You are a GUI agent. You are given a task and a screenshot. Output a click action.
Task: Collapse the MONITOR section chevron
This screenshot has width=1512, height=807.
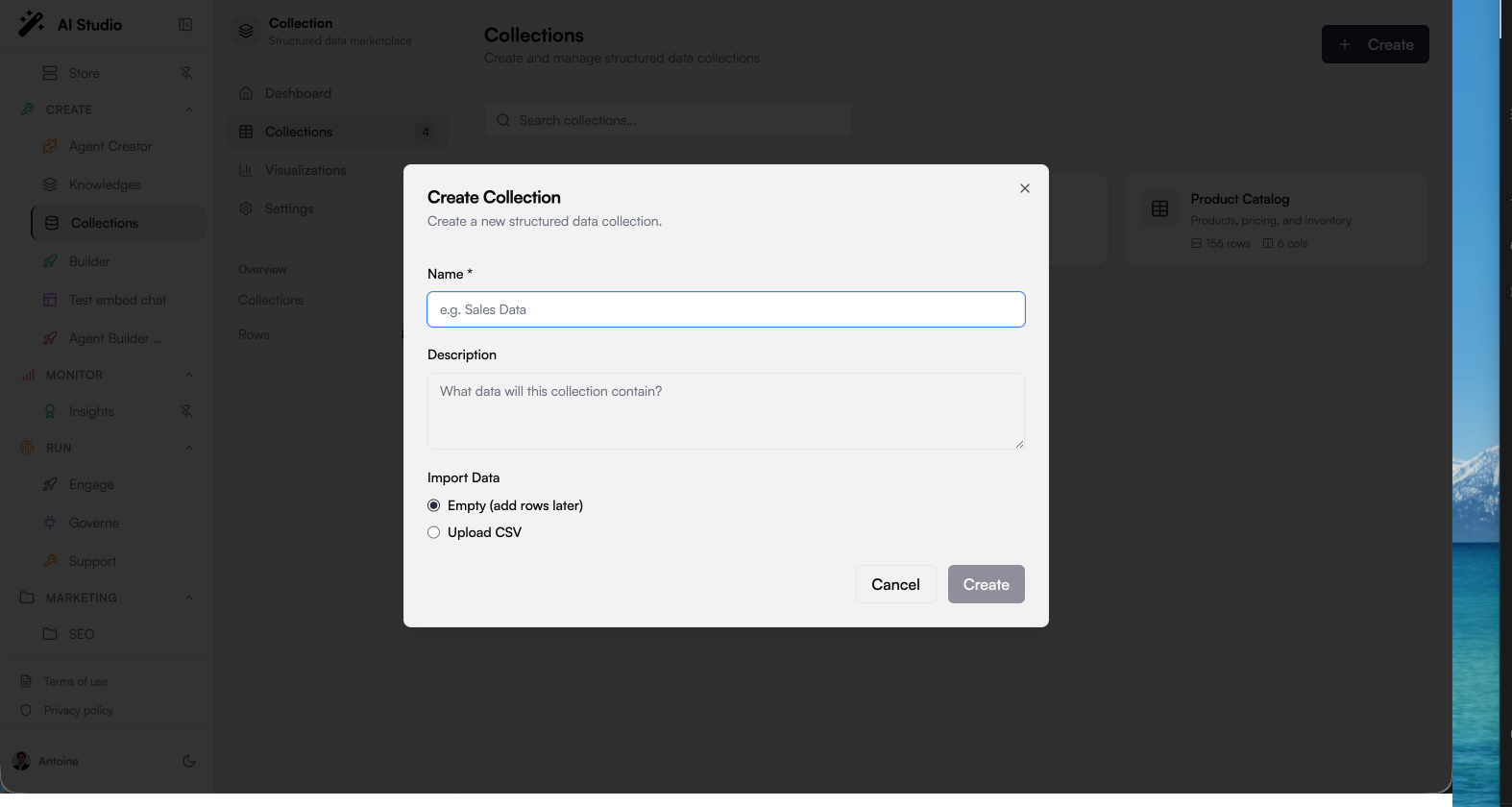pyautogui.click(x=189, y=375)
